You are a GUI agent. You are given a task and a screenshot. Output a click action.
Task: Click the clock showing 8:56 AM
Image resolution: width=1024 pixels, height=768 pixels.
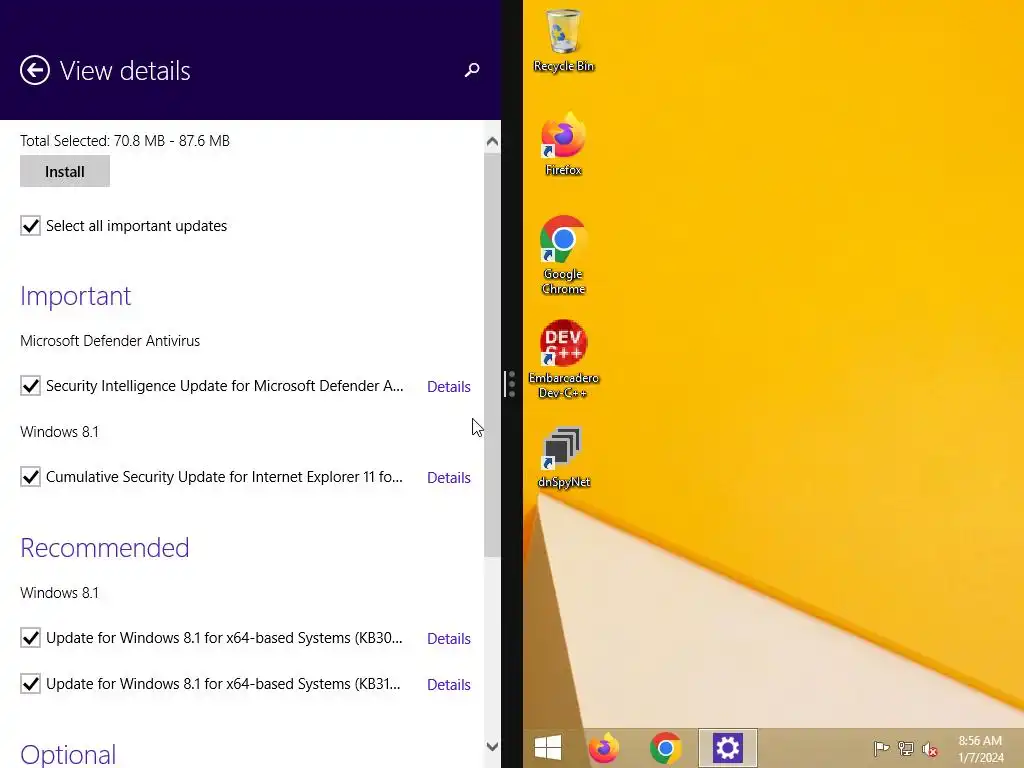click(980, 741)
